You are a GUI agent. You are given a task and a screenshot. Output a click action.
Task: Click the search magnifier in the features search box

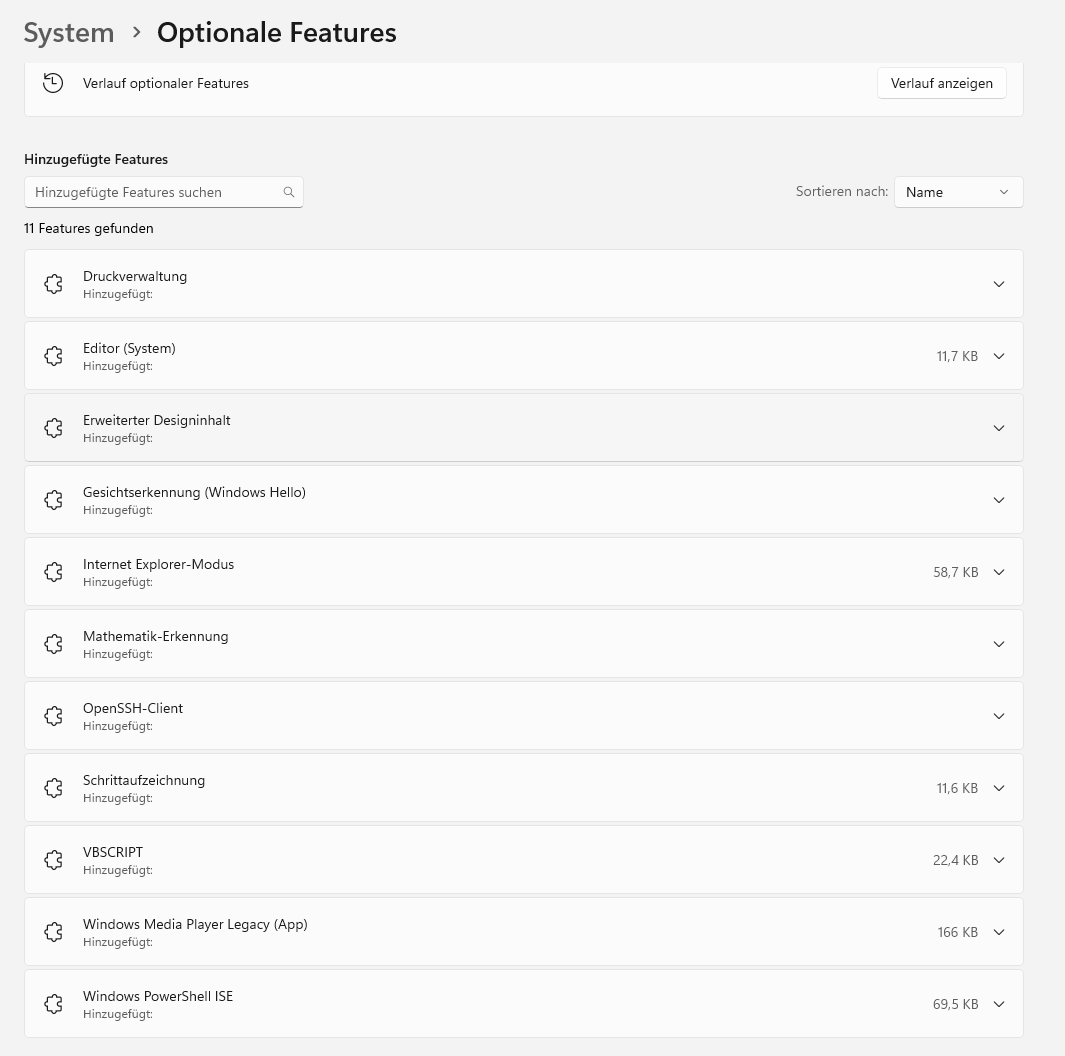289,192
